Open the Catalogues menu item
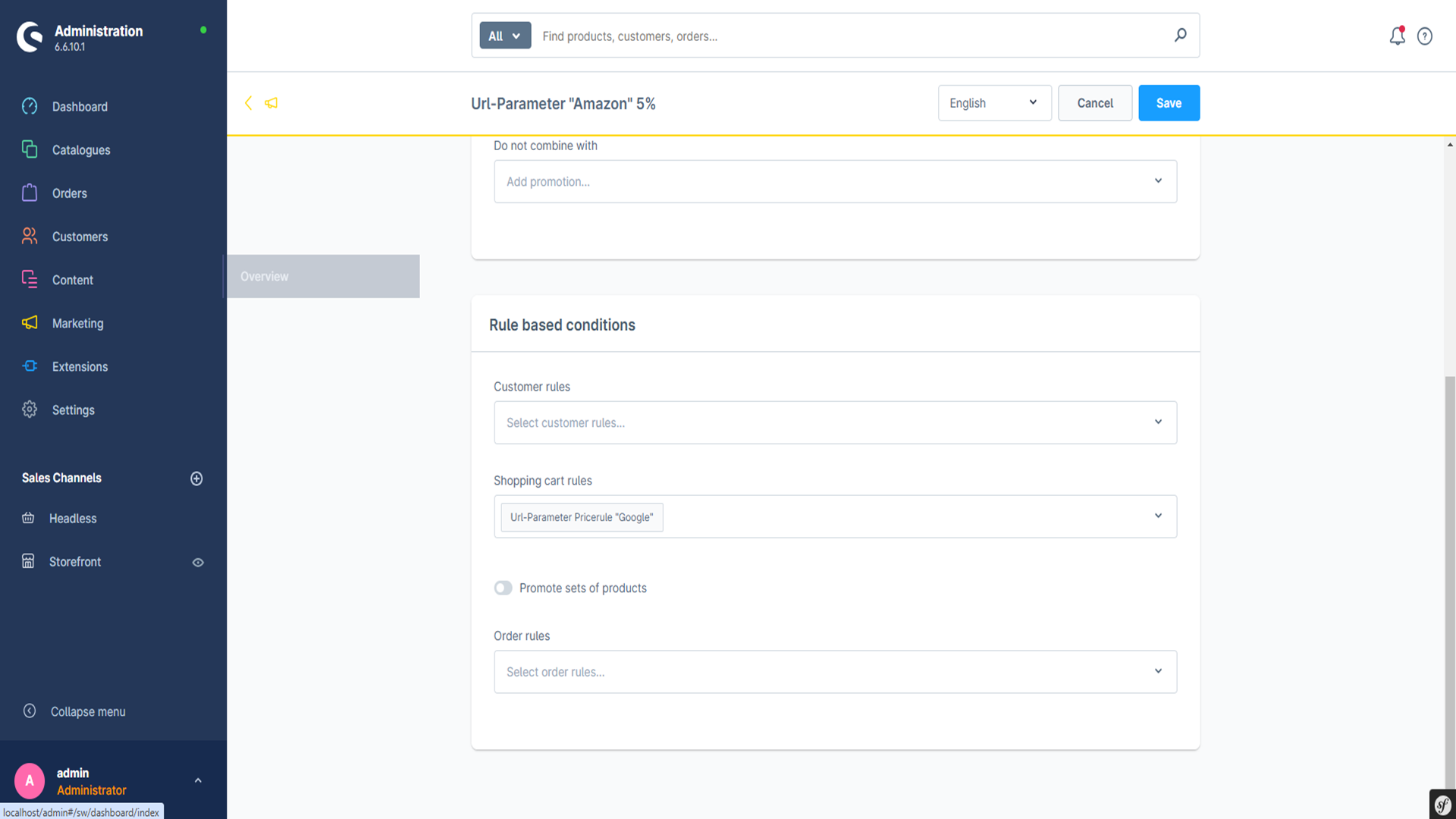The image size is (1456, 819). tap(81, 149)
